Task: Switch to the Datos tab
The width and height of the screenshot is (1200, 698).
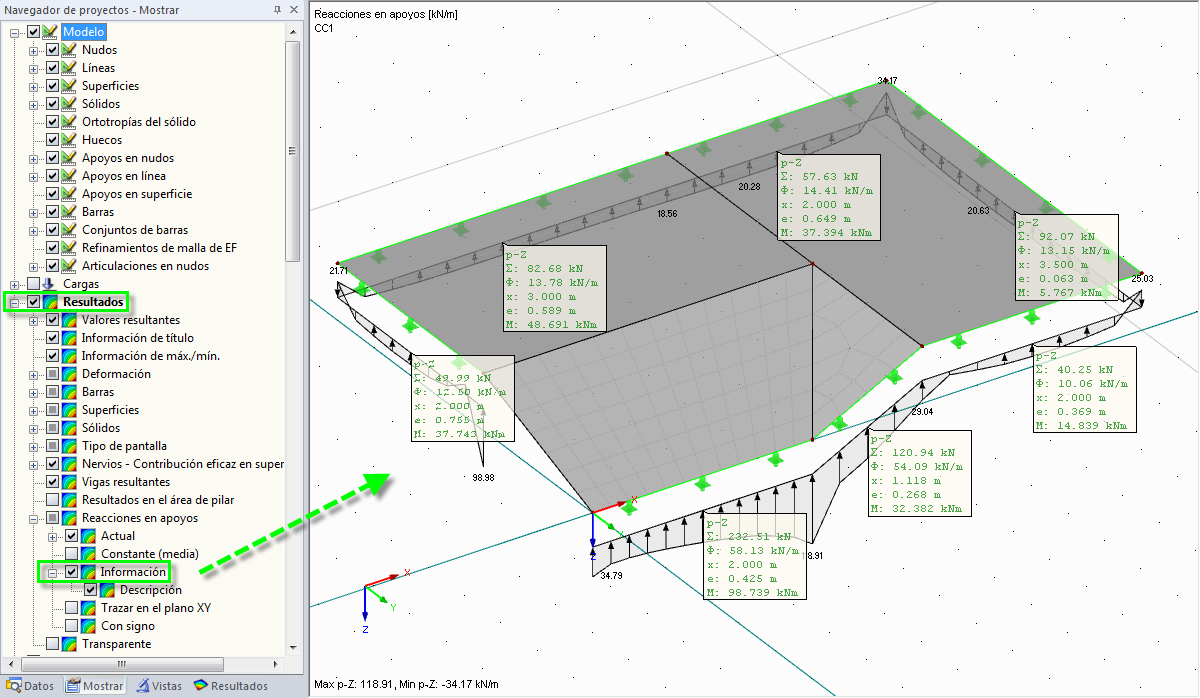Action: [x=31, y=686]
